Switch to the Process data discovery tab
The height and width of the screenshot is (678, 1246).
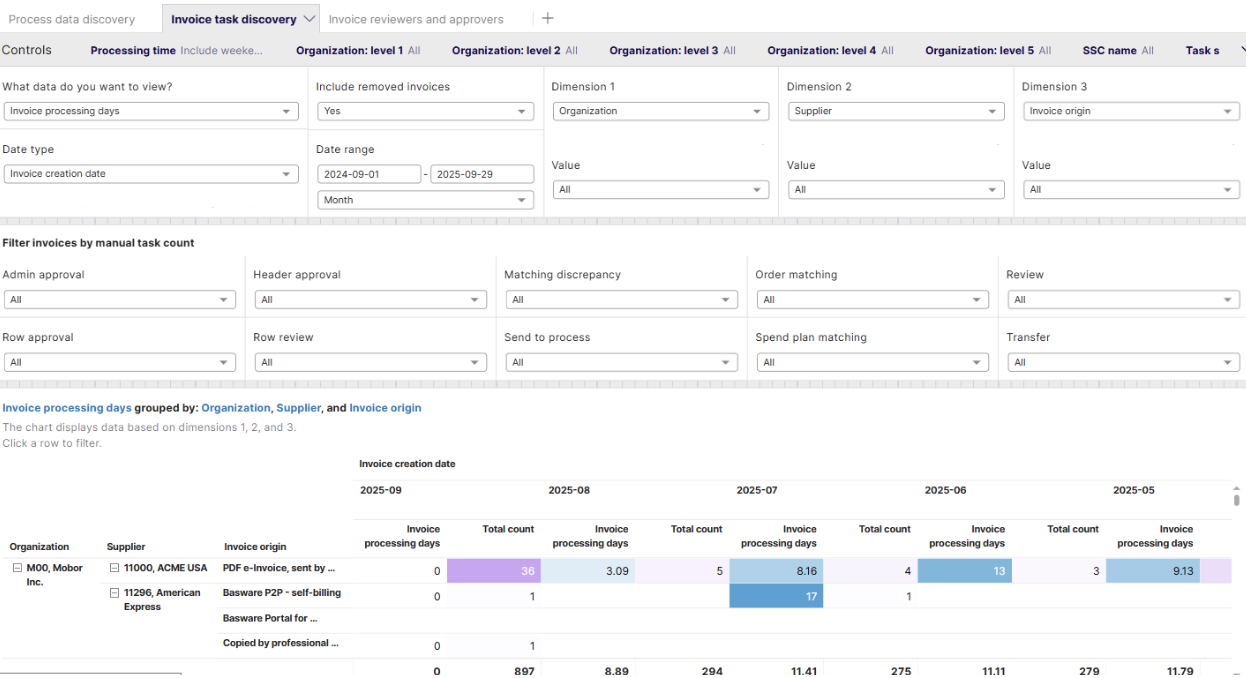click(x=75, y=18)
